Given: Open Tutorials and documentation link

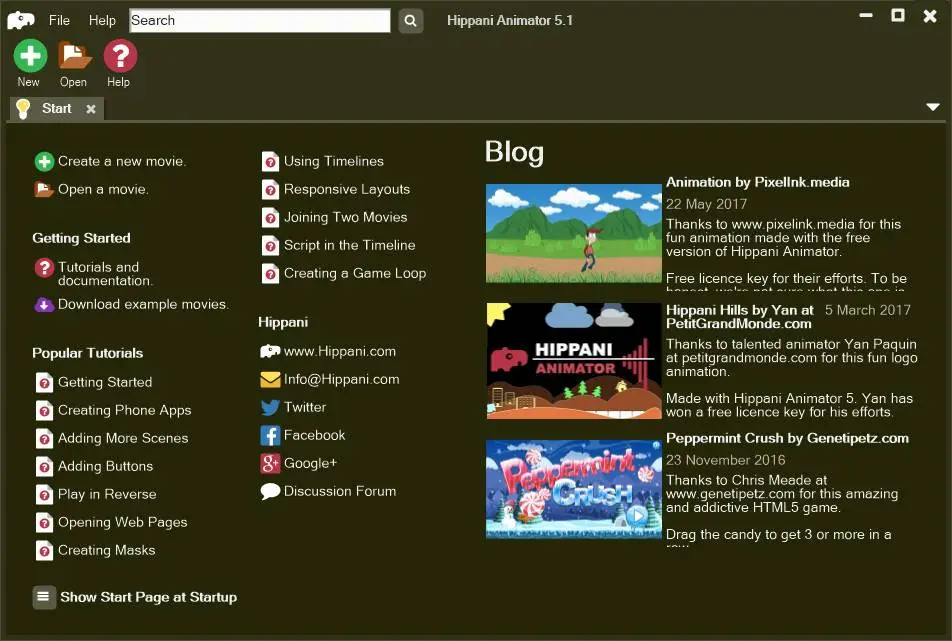Looking at the screenshot, I should coord(105,274).
